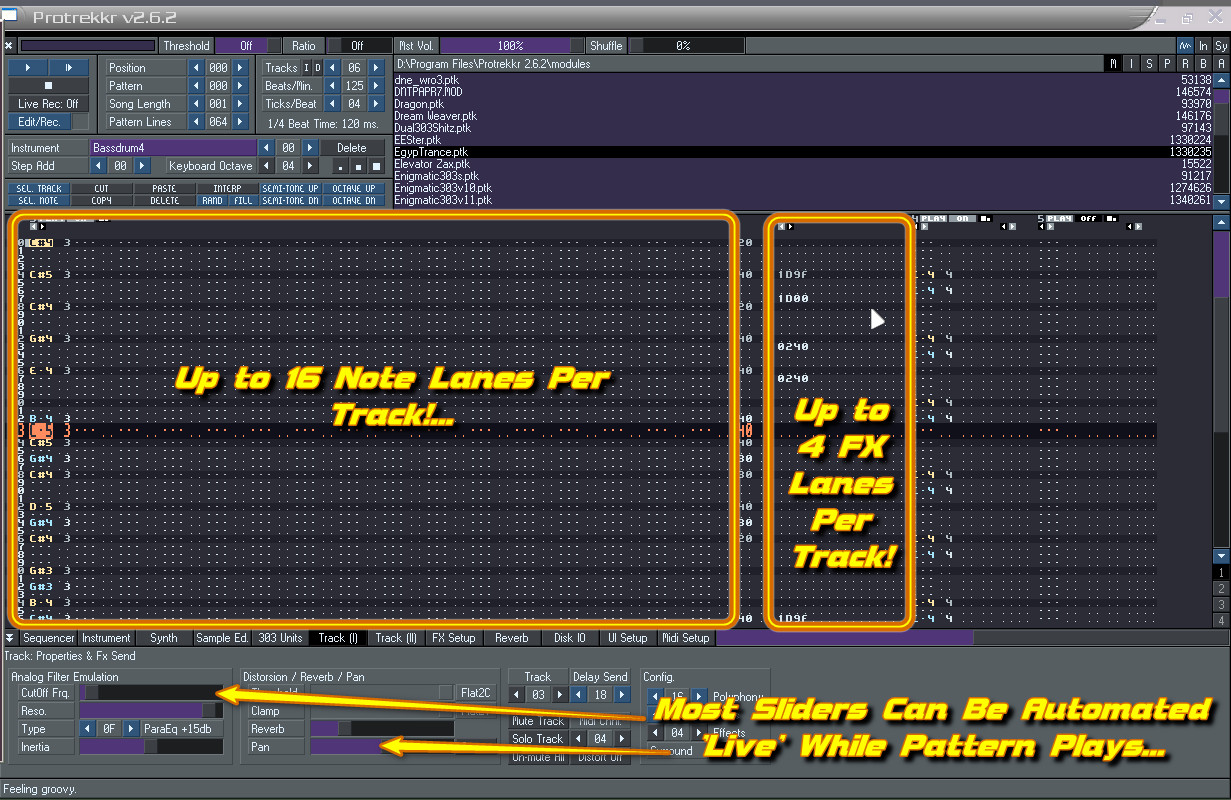Increase the Tracks count with right arrow
This screenshot has width=1231, height=800.
pyautogui.click(x=376, y=68)
